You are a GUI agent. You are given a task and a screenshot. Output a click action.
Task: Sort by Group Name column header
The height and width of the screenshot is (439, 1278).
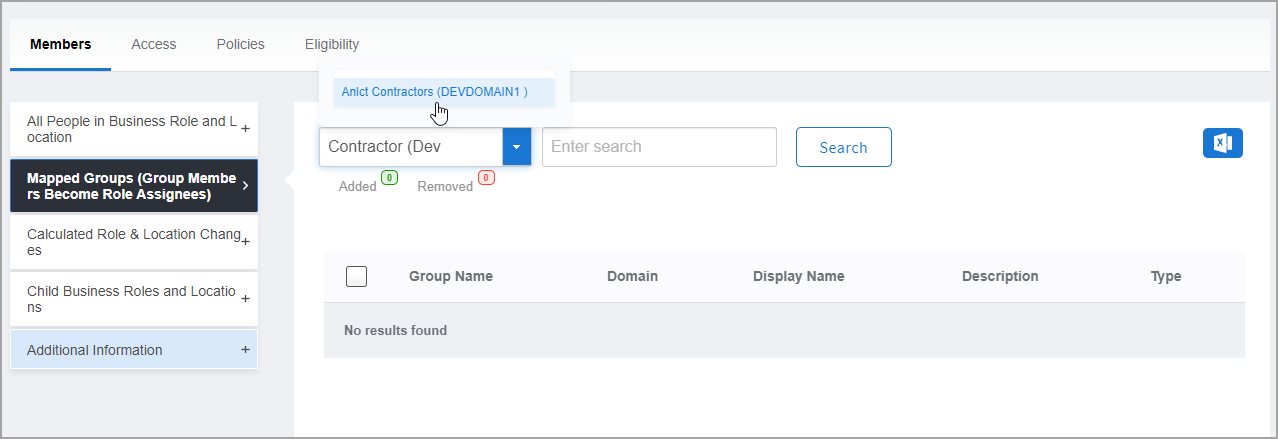click(450, 277)
